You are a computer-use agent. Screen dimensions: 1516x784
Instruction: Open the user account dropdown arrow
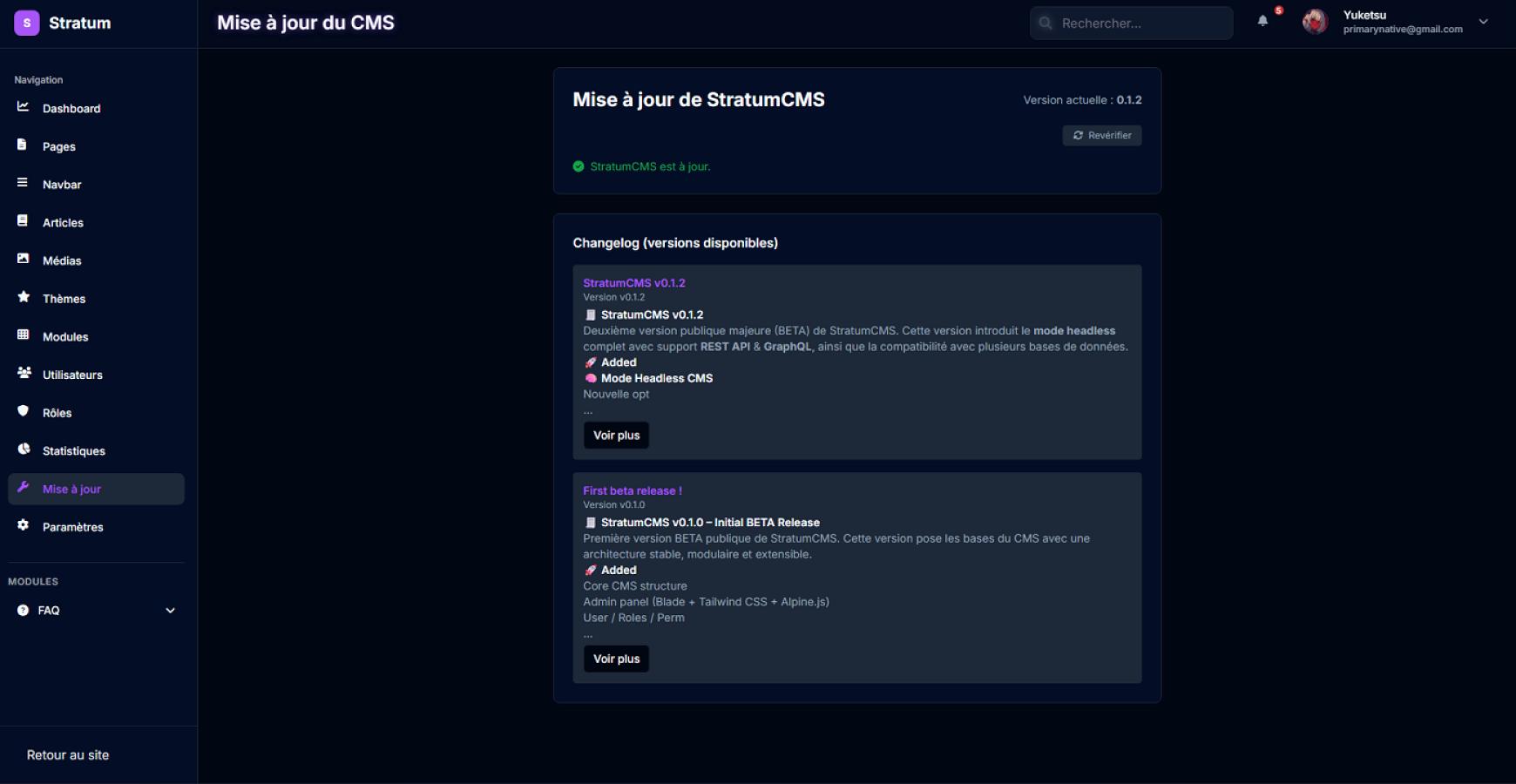click(1484, 22)
